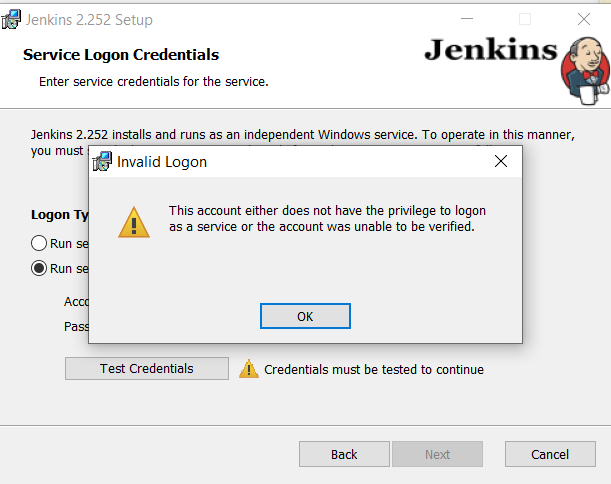Click the 'Invalid Logon' dialog title text
611x484 pixels.
(162, 162)
